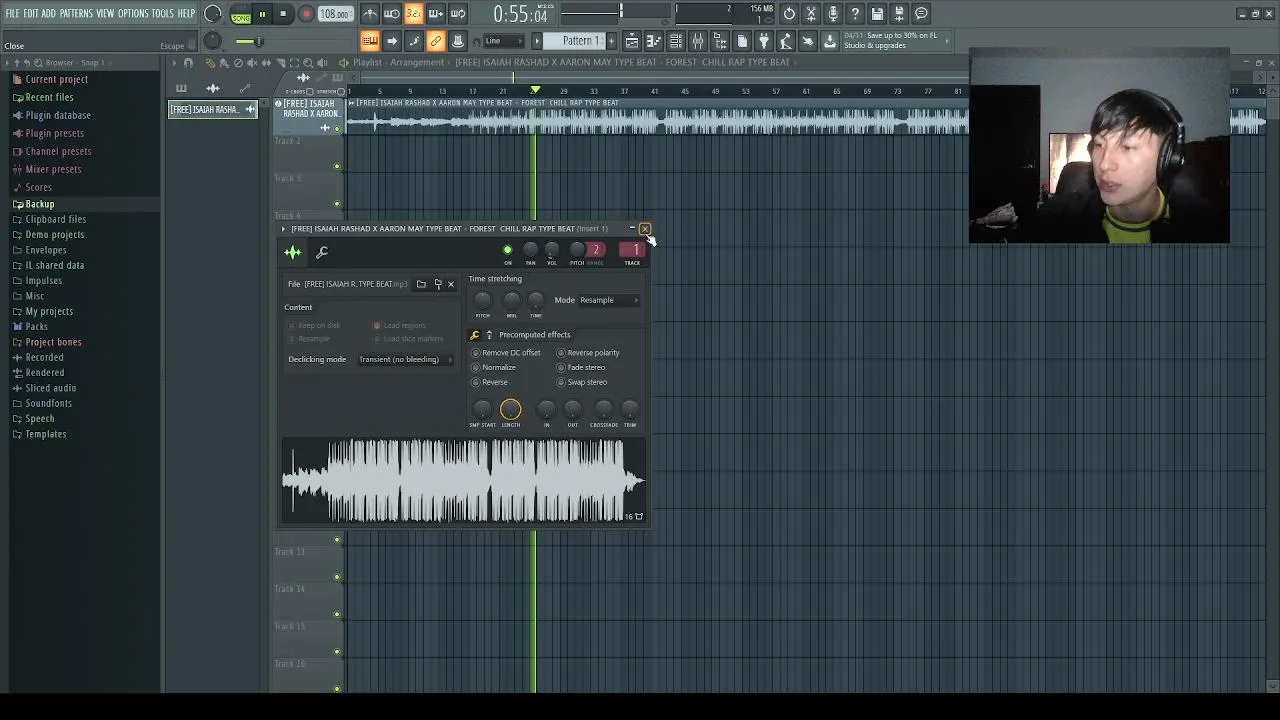Close the sampler channel window
The width and height of the screenshot is (1280, 720).
click(x=645, y=229)
